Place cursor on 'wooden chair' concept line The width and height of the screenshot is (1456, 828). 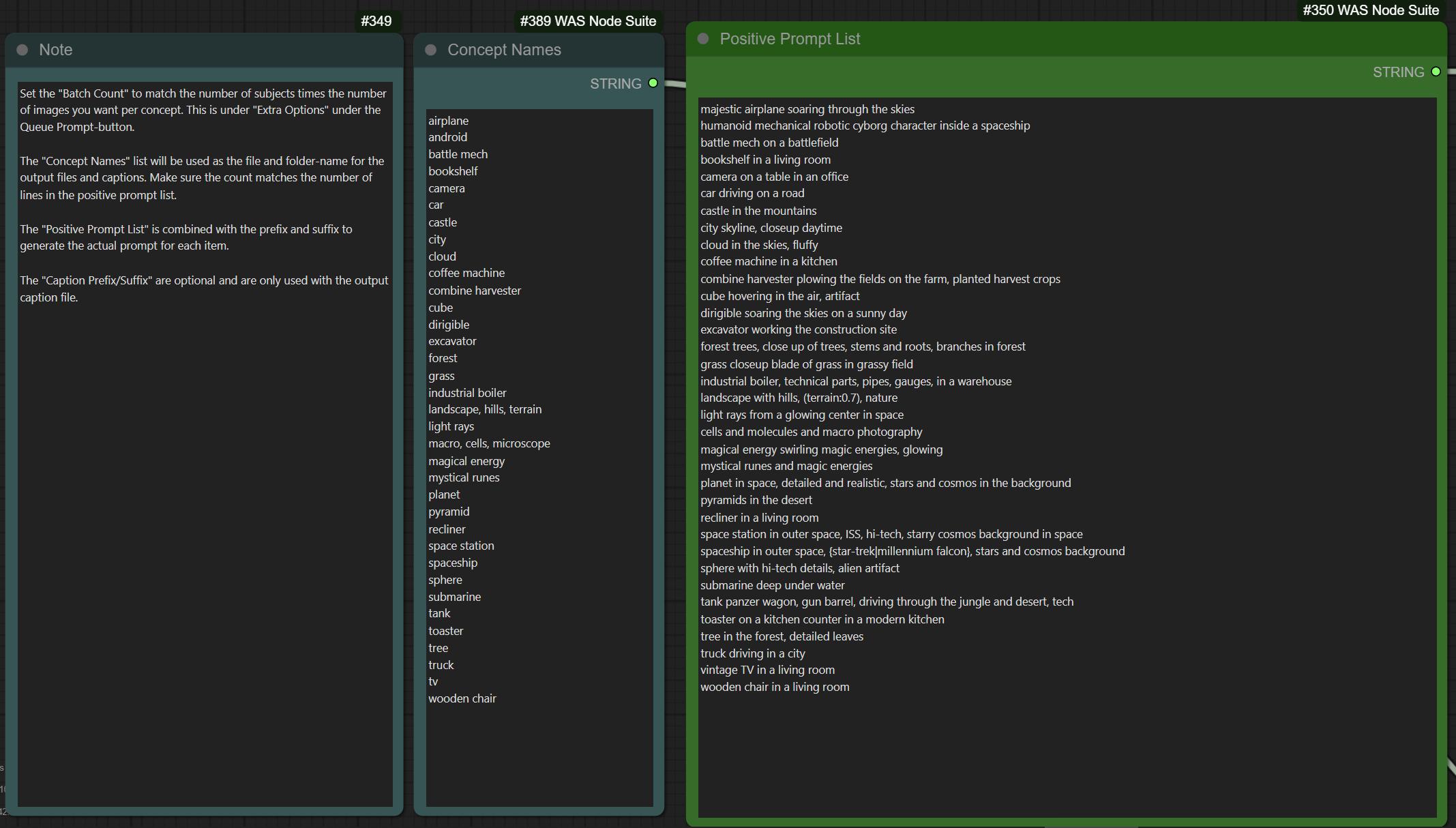click(462, 698)
